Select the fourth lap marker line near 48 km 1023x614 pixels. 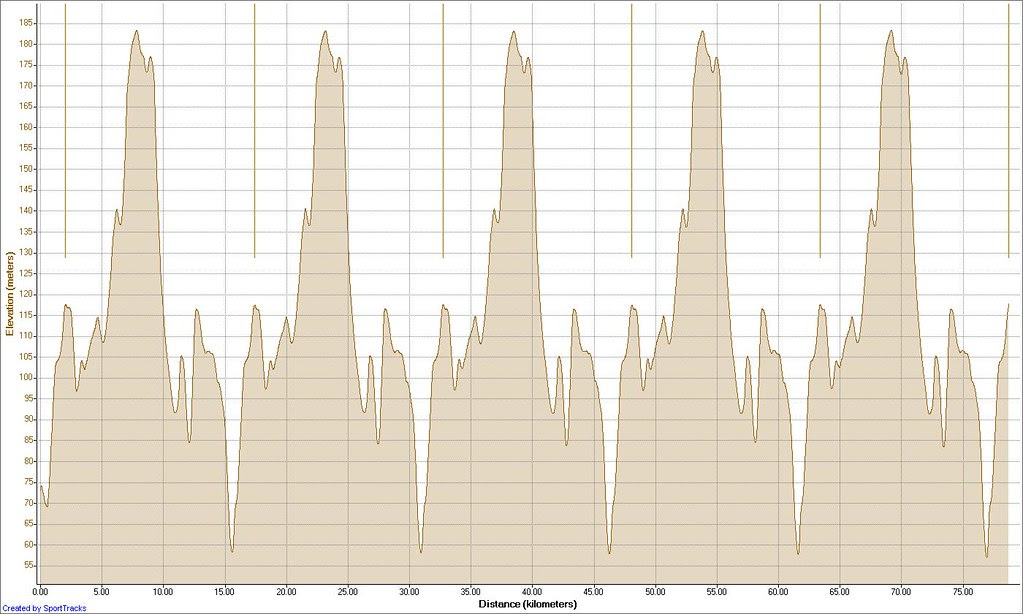point(632,130)
